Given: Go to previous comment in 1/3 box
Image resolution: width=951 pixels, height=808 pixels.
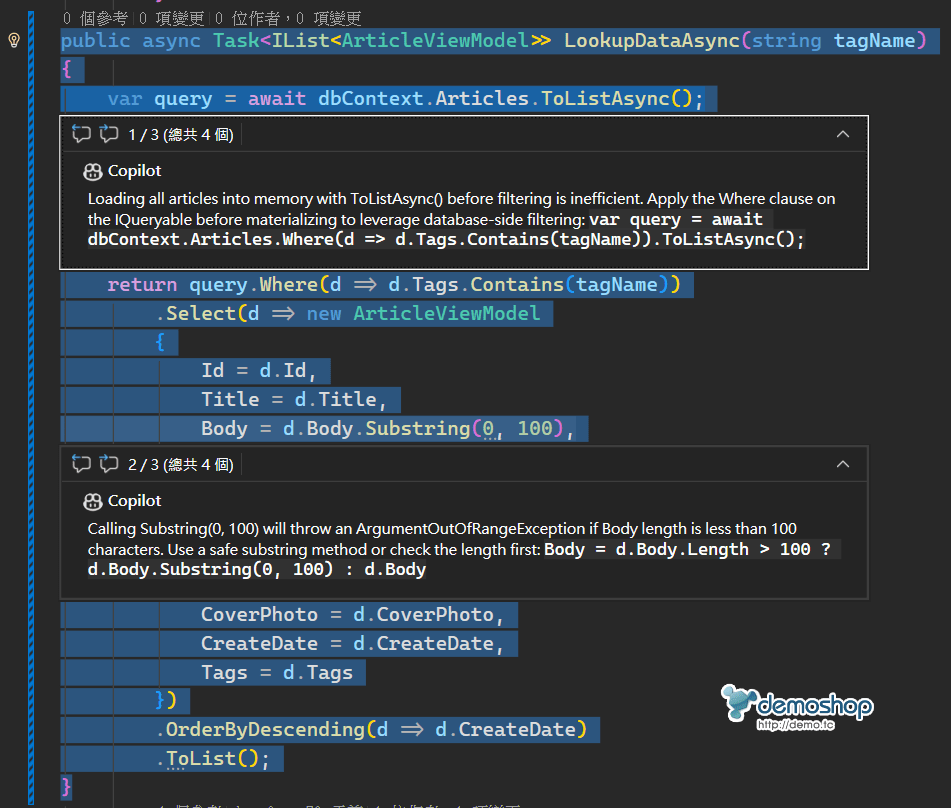Looking at the screenshot, I should point(81,134).
